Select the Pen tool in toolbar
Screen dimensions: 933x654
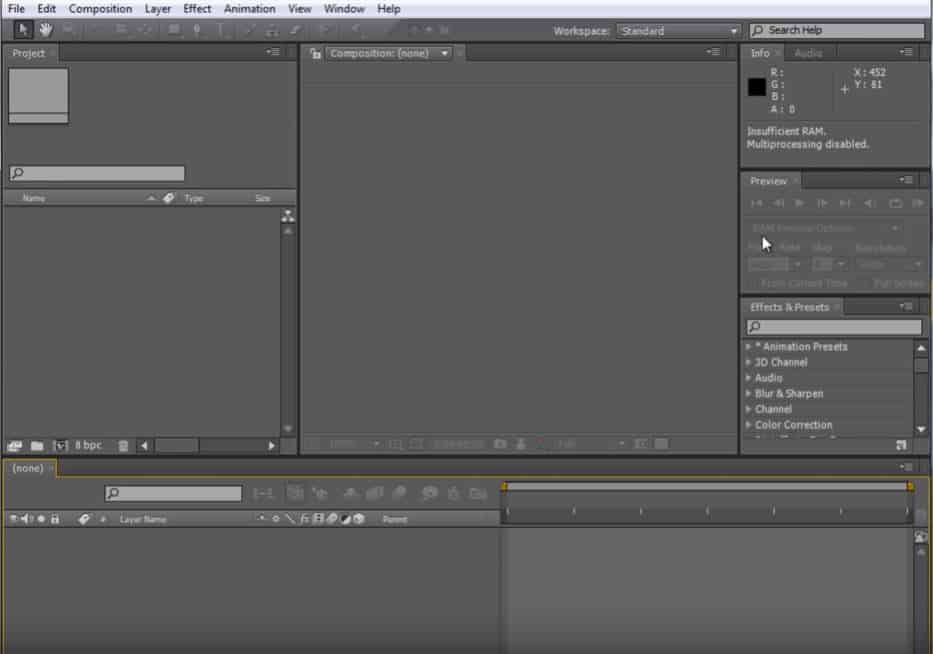197,30
